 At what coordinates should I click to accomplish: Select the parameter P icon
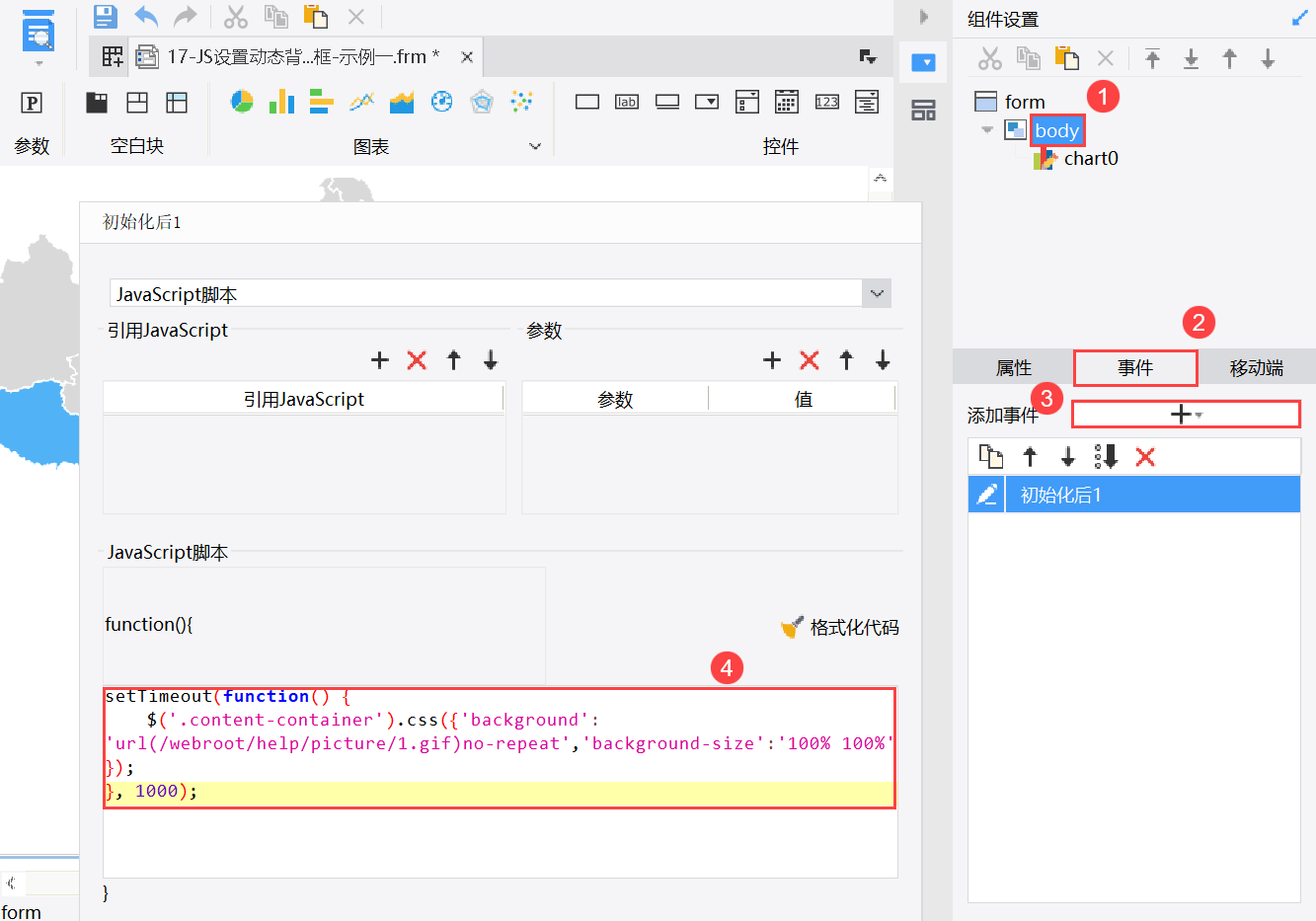pos(32,103)
